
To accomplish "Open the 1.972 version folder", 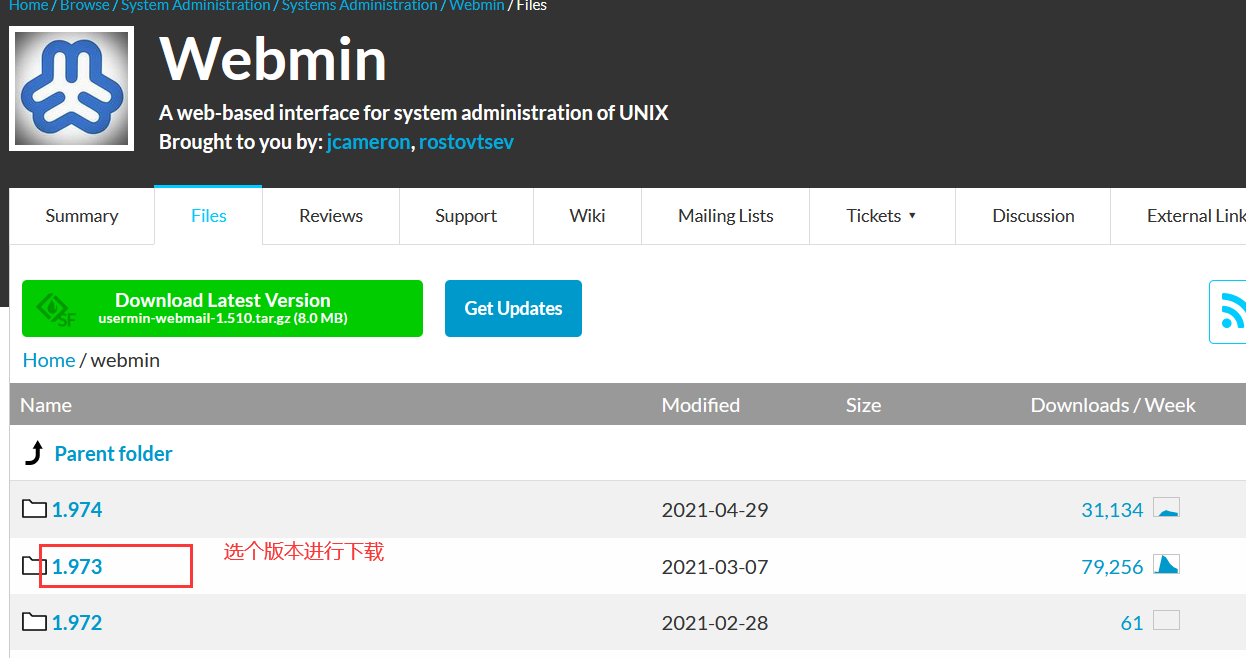I will pos(77,623).
